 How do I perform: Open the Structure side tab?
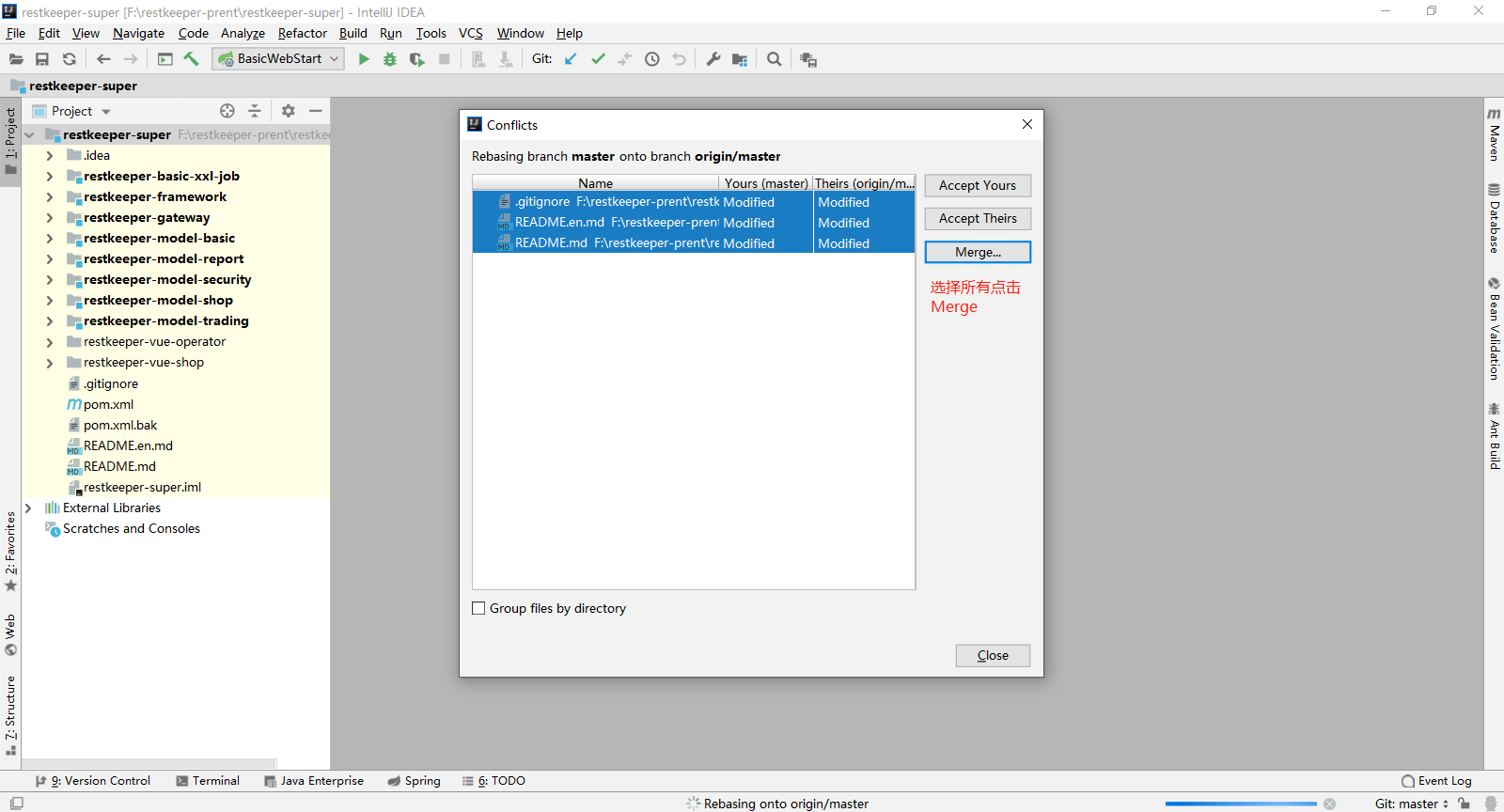[x=10, y=714]
